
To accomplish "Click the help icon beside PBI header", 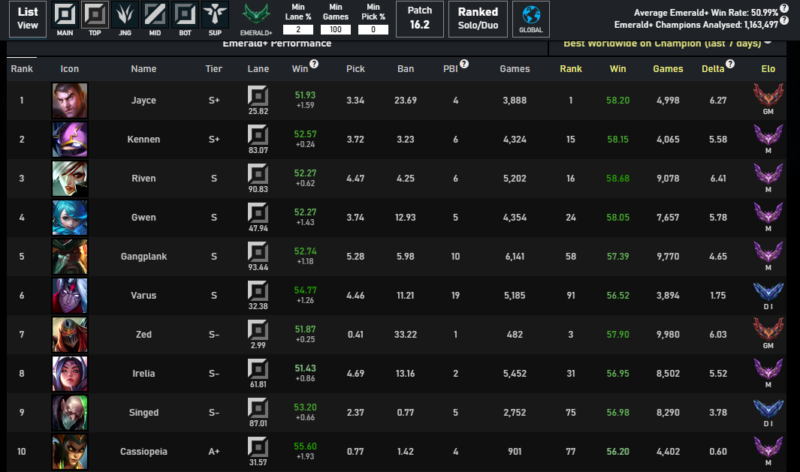I will (464, 64).
